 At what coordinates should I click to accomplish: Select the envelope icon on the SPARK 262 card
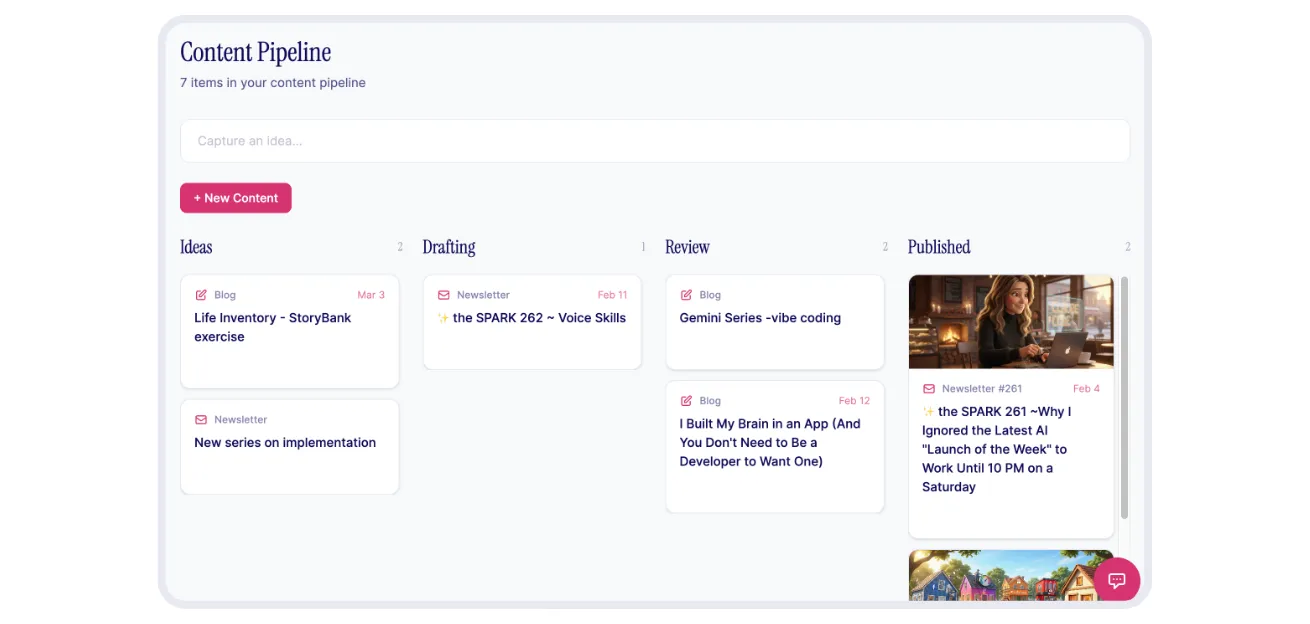click(x=444, y=294)
